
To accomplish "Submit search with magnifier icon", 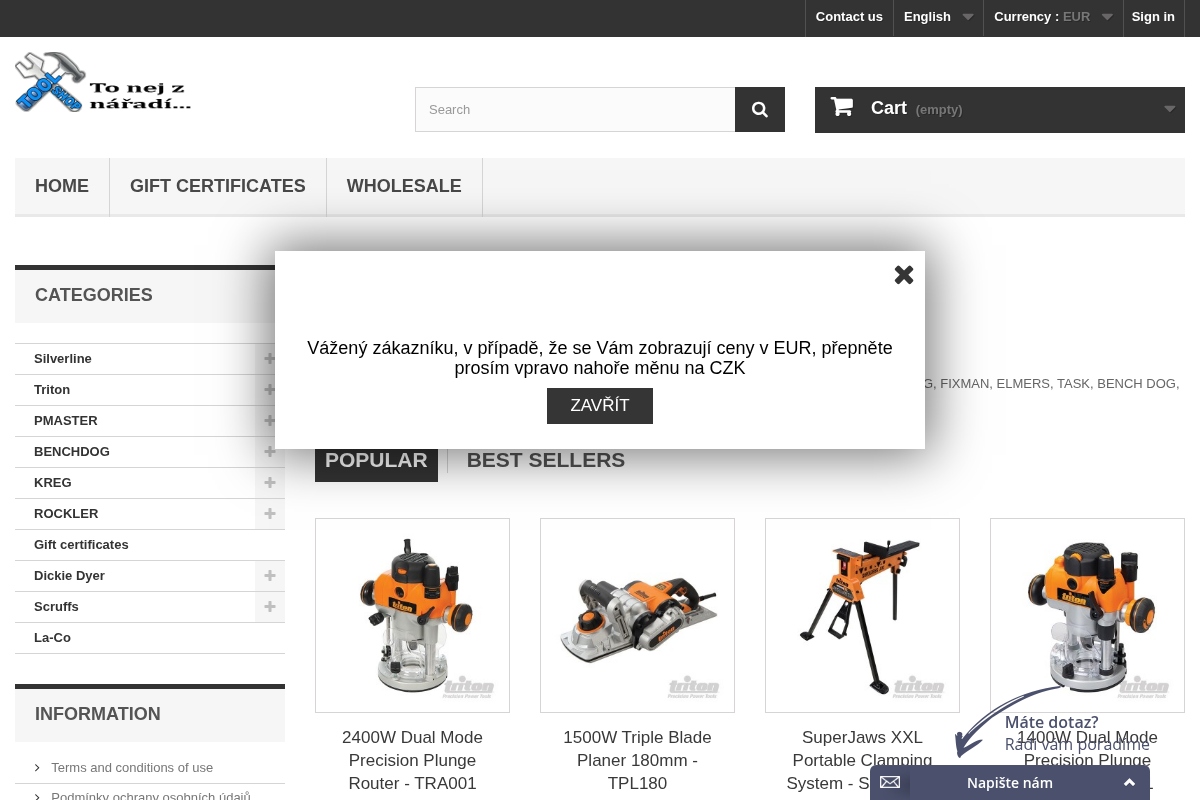I will pos(760,109).
